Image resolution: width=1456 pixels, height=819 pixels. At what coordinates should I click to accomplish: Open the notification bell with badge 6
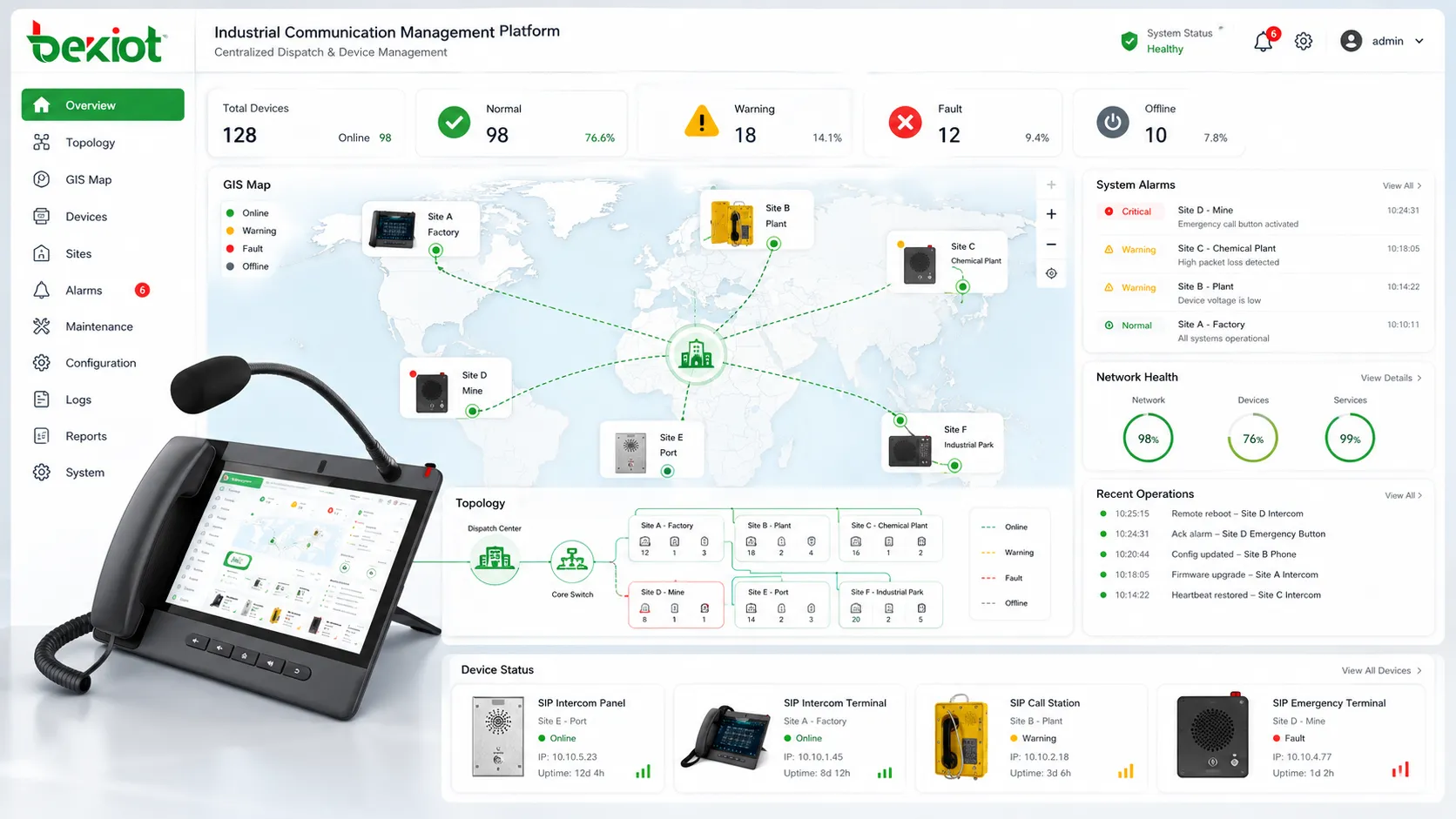click(x=1264, y=41)
